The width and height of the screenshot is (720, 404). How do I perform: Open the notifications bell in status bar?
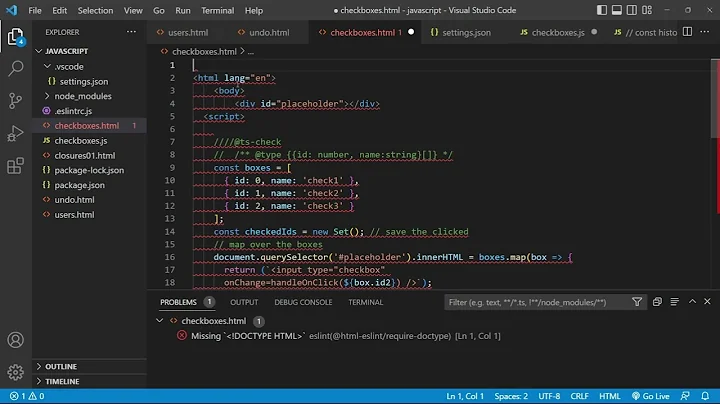[705, 396]
